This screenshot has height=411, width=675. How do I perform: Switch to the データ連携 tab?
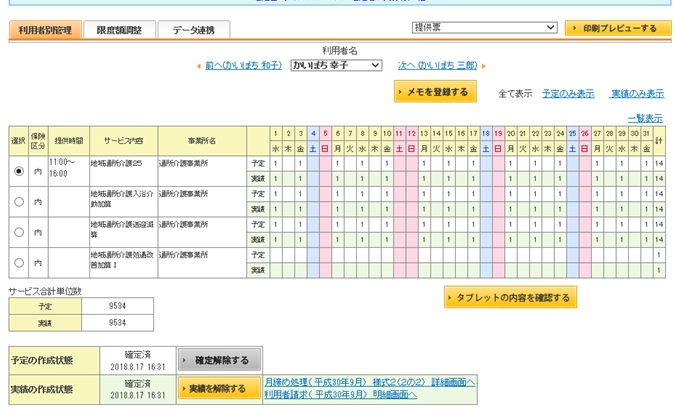coord(194,30)
